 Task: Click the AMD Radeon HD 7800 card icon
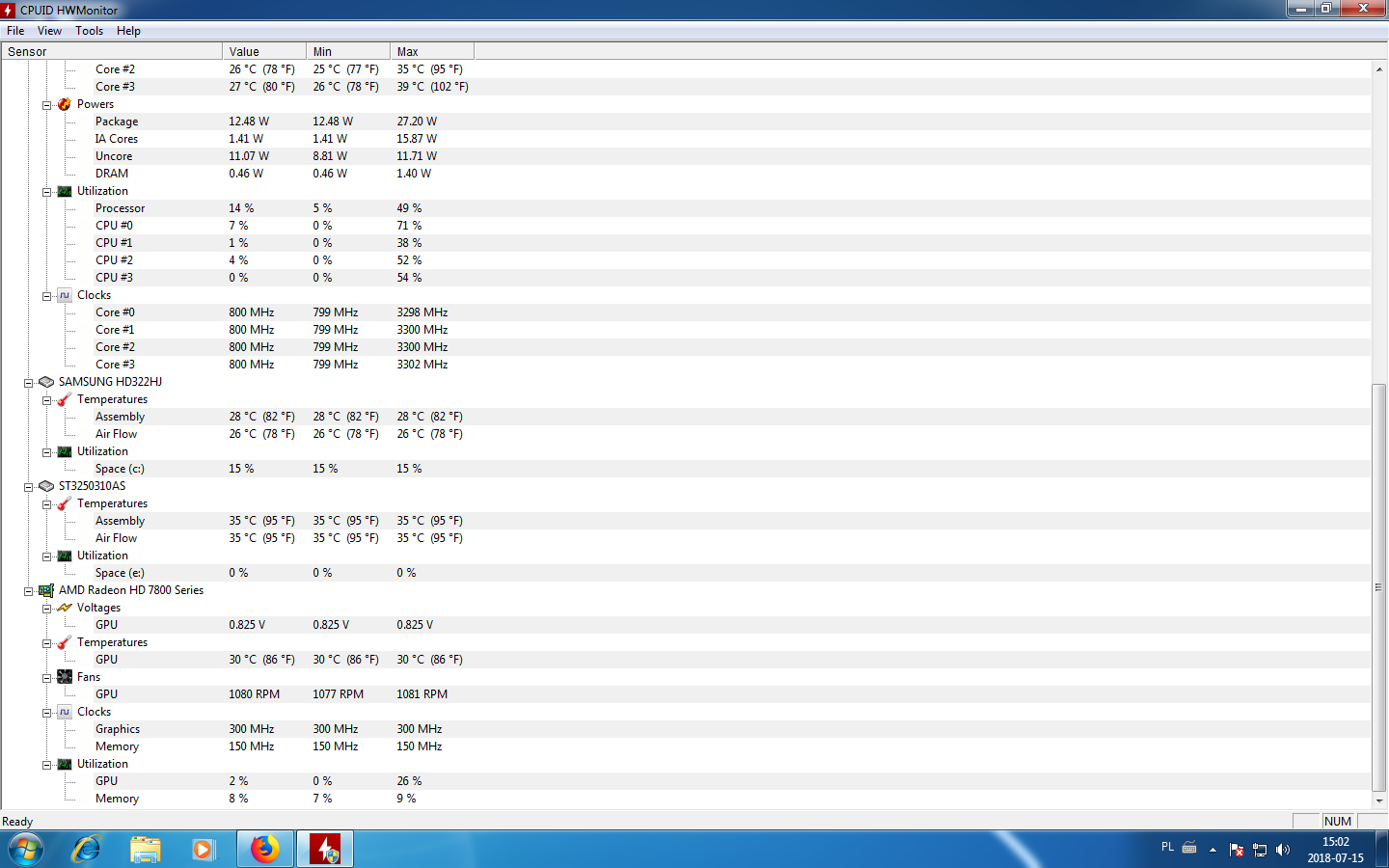click(46, 590)
